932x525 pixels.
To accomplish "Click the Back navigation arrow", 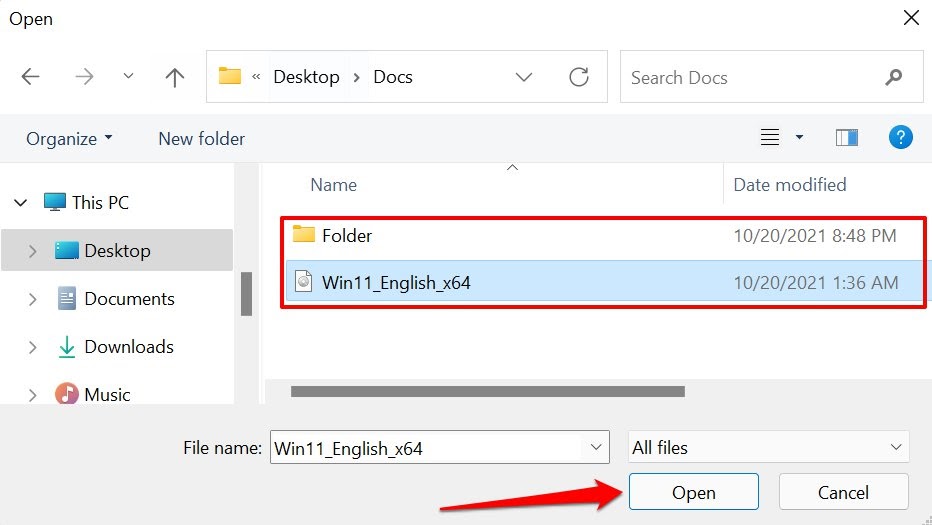I will 31,77.
